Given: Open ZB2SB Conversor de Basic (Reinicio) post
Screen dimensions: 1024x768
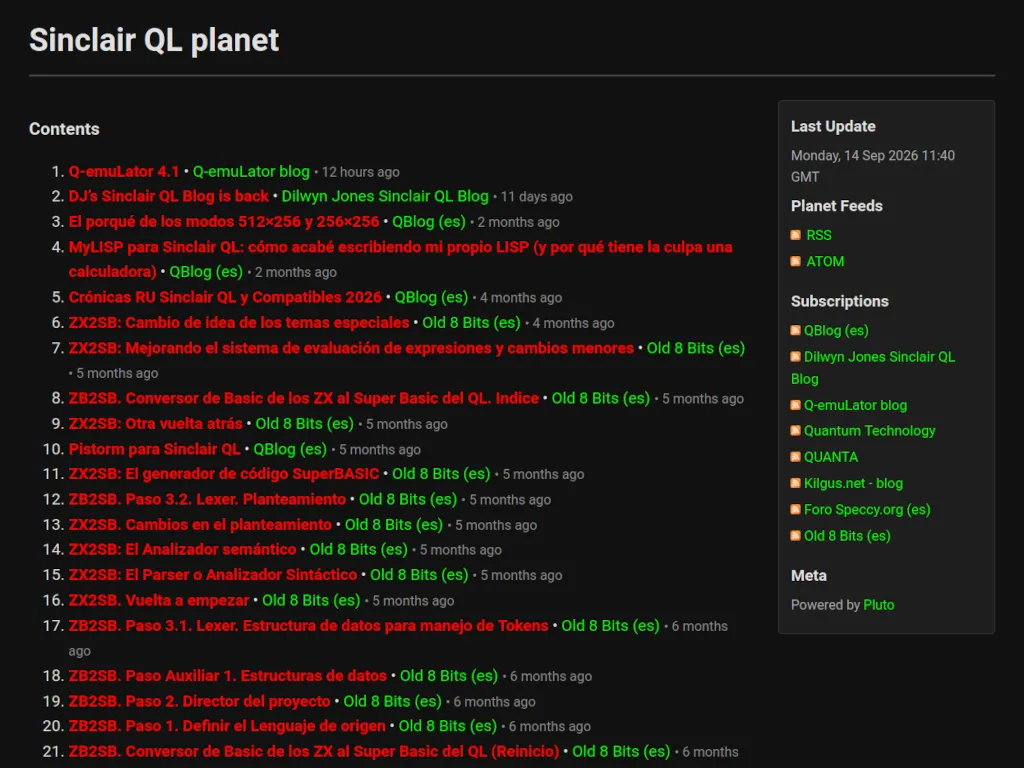Looking at the screenshot, I should (x=314, y=752).
